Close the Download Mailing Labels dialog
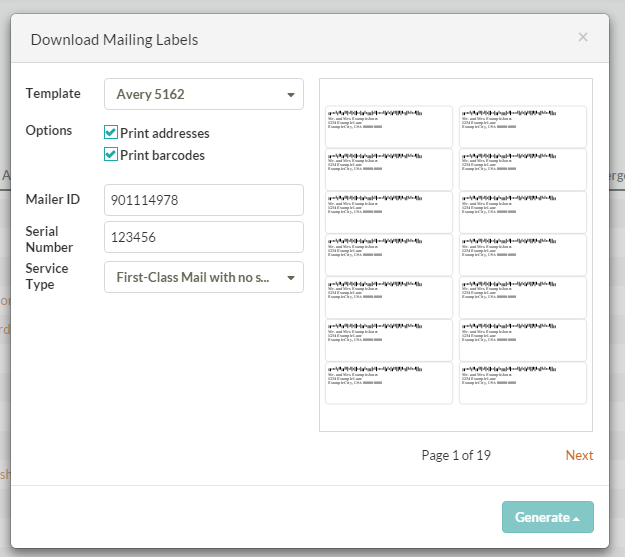Viewport: 625px width, 557px height. tap(583, 38)
